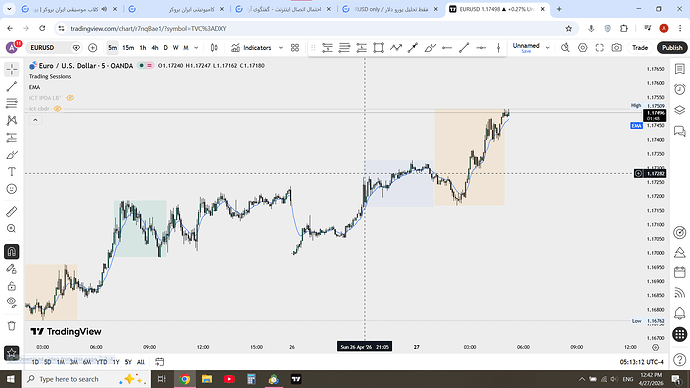Select the 4h timeframe
690x388 pixels.
click(x=154, y=48)
